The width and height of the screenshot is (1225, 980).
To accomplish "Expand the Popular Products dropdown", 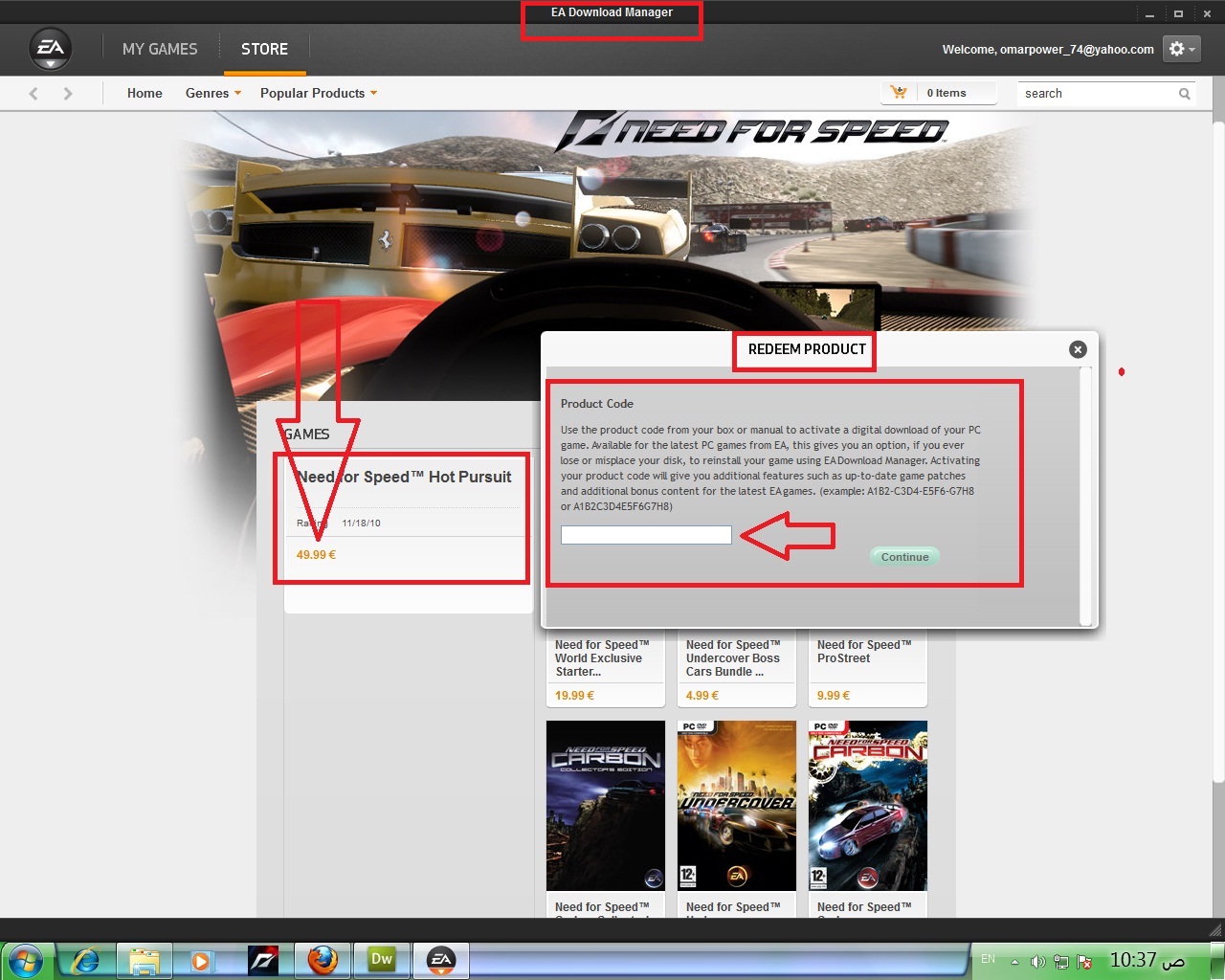I will (x=319, y=93).
